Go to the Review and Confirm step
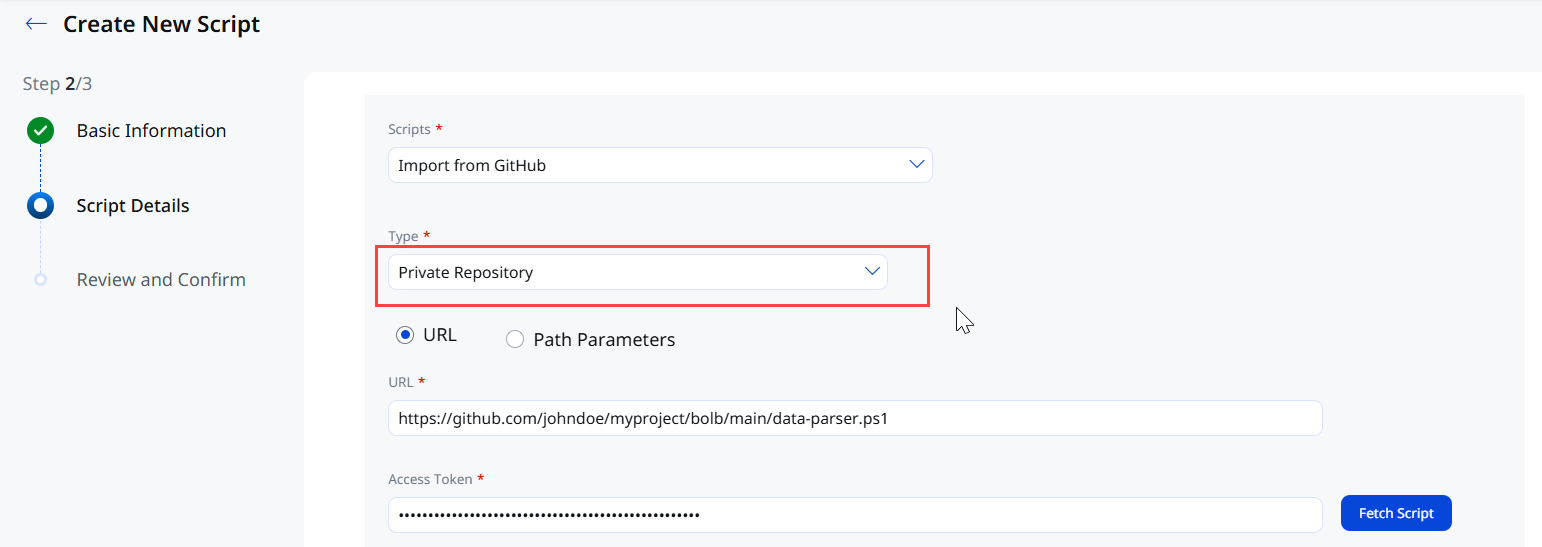Image resolution: width=1542 pixels, height=547 pixels. coord(161,280)
